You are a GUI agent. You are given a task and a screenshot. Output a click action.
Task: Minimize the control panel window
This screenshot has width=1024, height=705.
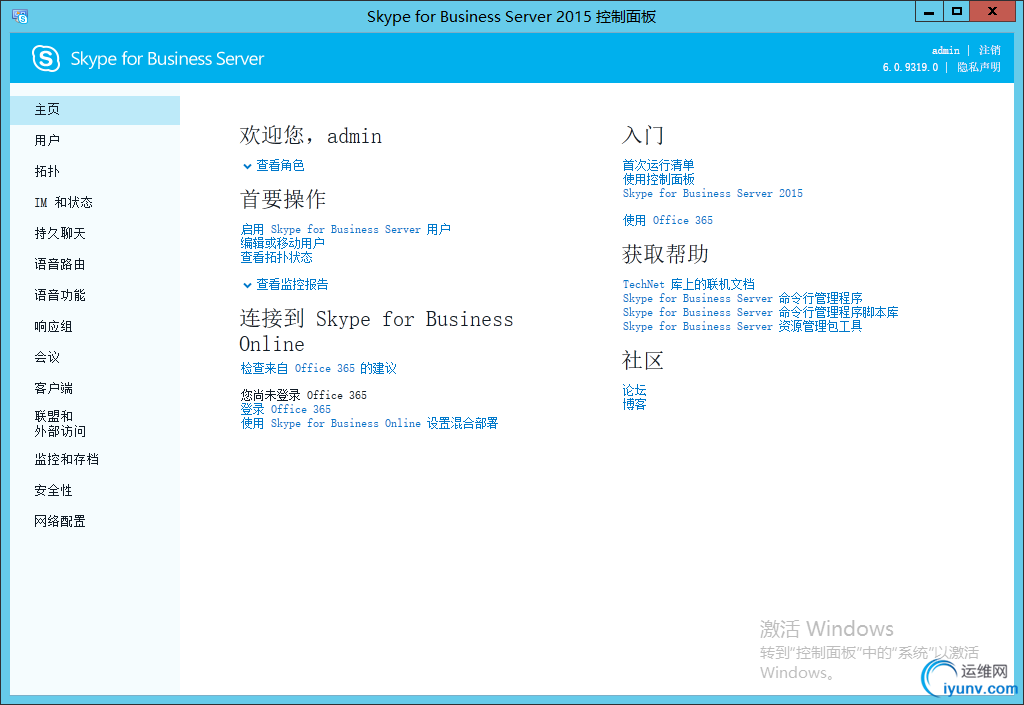[x=929, y=11]
